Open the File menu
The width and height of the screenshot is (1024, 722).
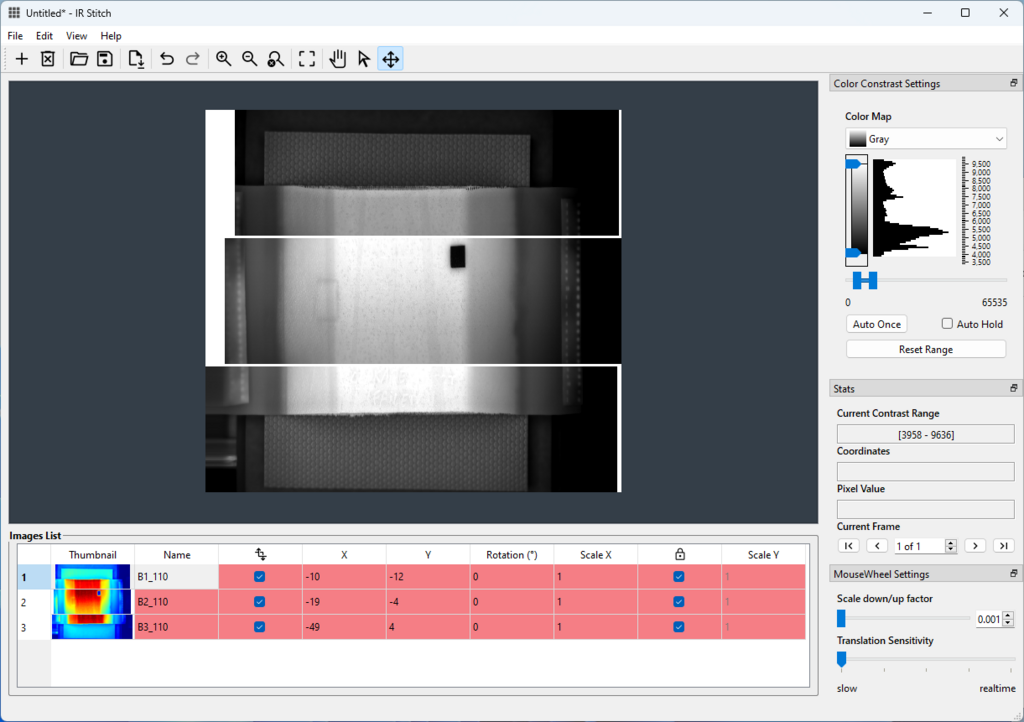[15, 36]
